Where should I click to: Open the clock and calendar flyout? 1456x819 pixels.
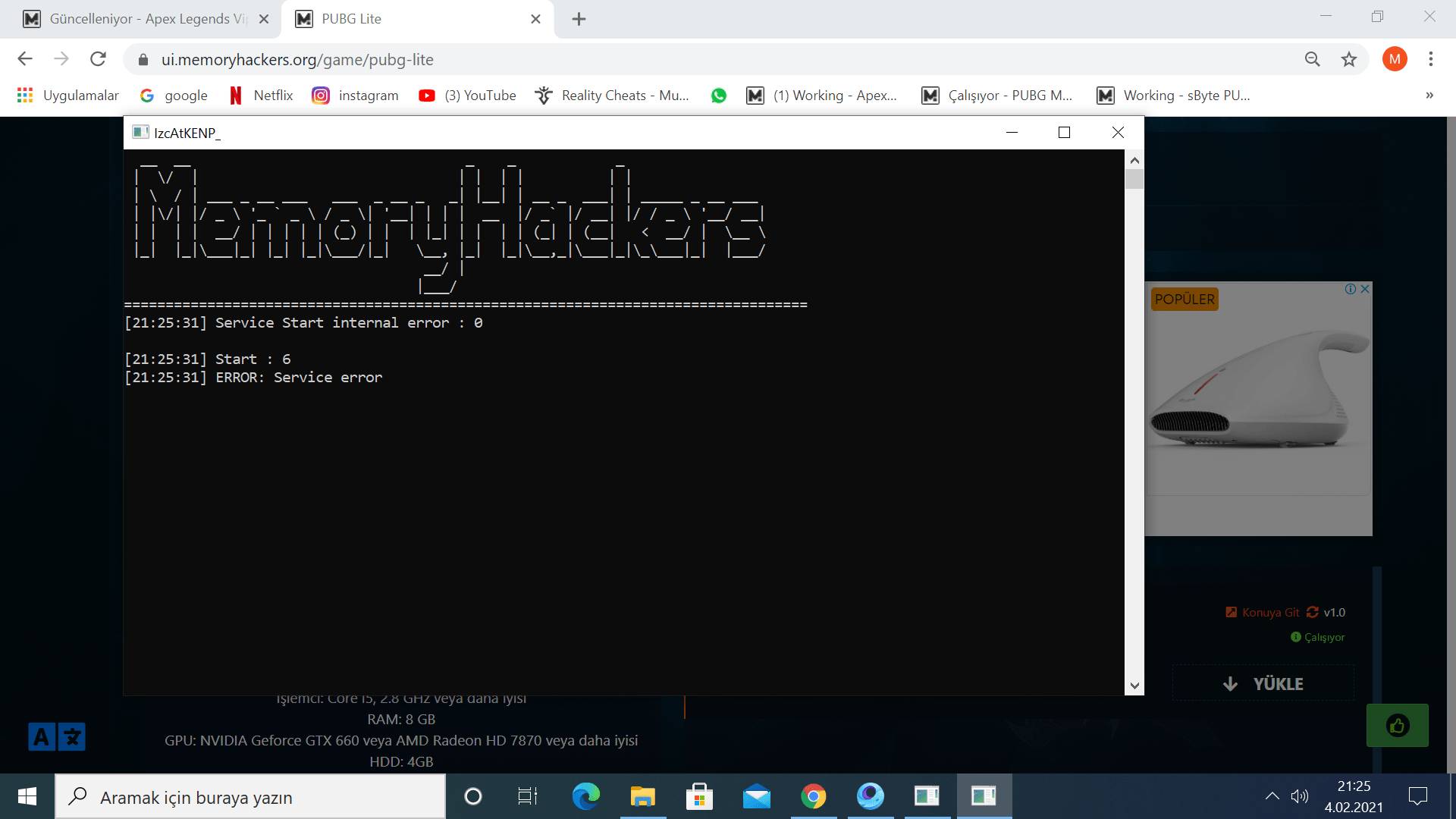click(1354, 796)
